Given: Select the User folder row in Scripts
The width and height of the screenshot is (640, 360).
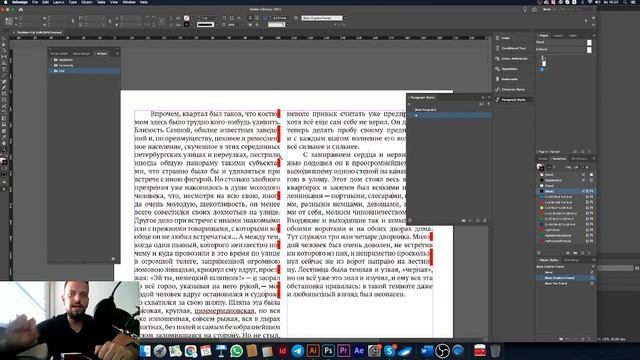Looking at the screenshot, I should coord(84,71).
